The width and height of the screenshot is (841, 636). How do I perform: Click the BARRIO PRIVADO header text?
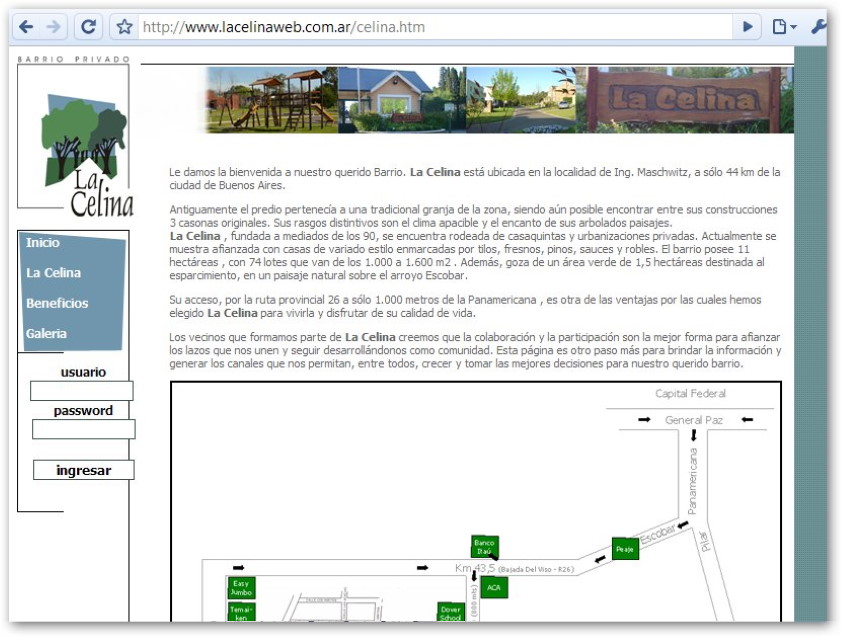coord(74,59)
